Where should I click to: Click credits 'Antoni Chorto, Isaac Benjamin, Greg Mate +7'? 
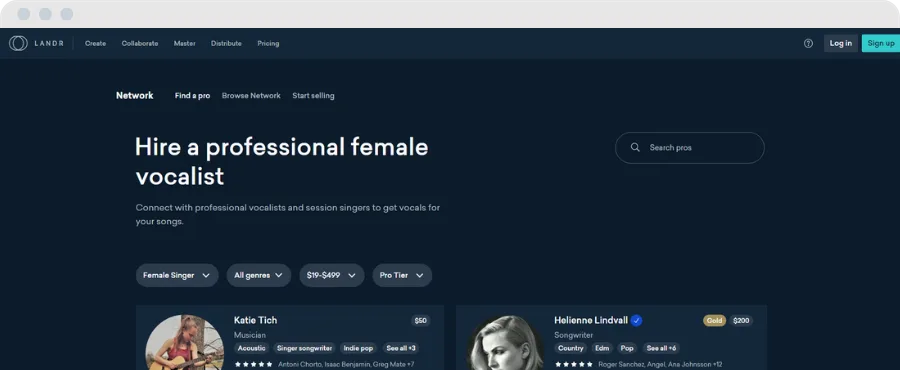click(346, 364)
